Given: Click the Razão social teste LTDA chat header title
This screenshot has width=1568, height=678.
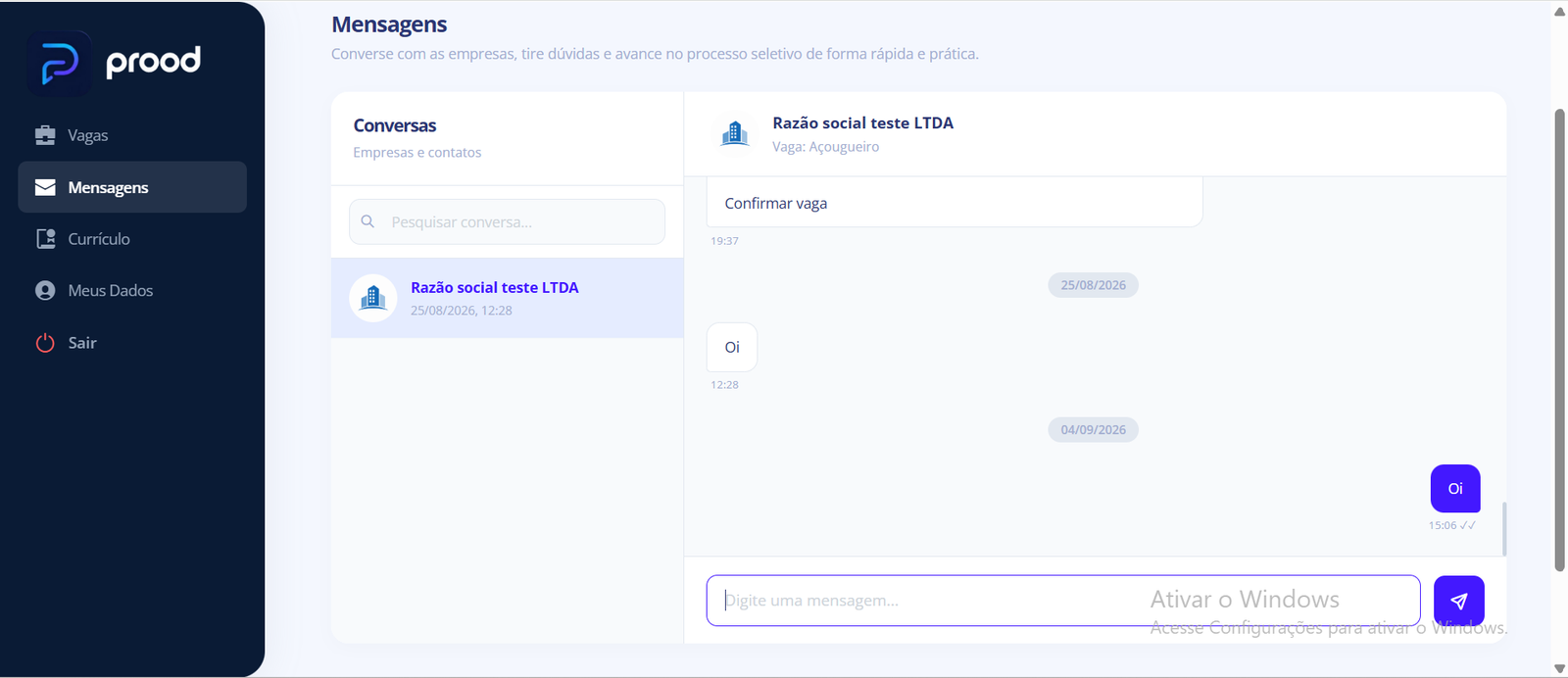Looking at the screenshot, I should pos(862,122).
